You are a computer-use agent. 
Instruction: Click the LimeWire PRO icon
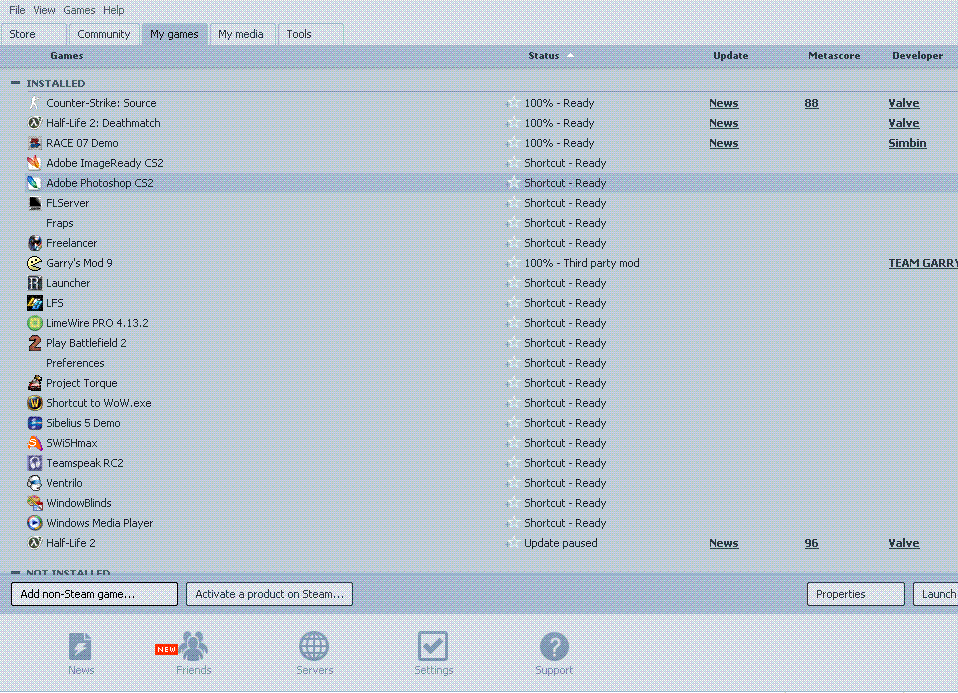click(x=35, y=323)
